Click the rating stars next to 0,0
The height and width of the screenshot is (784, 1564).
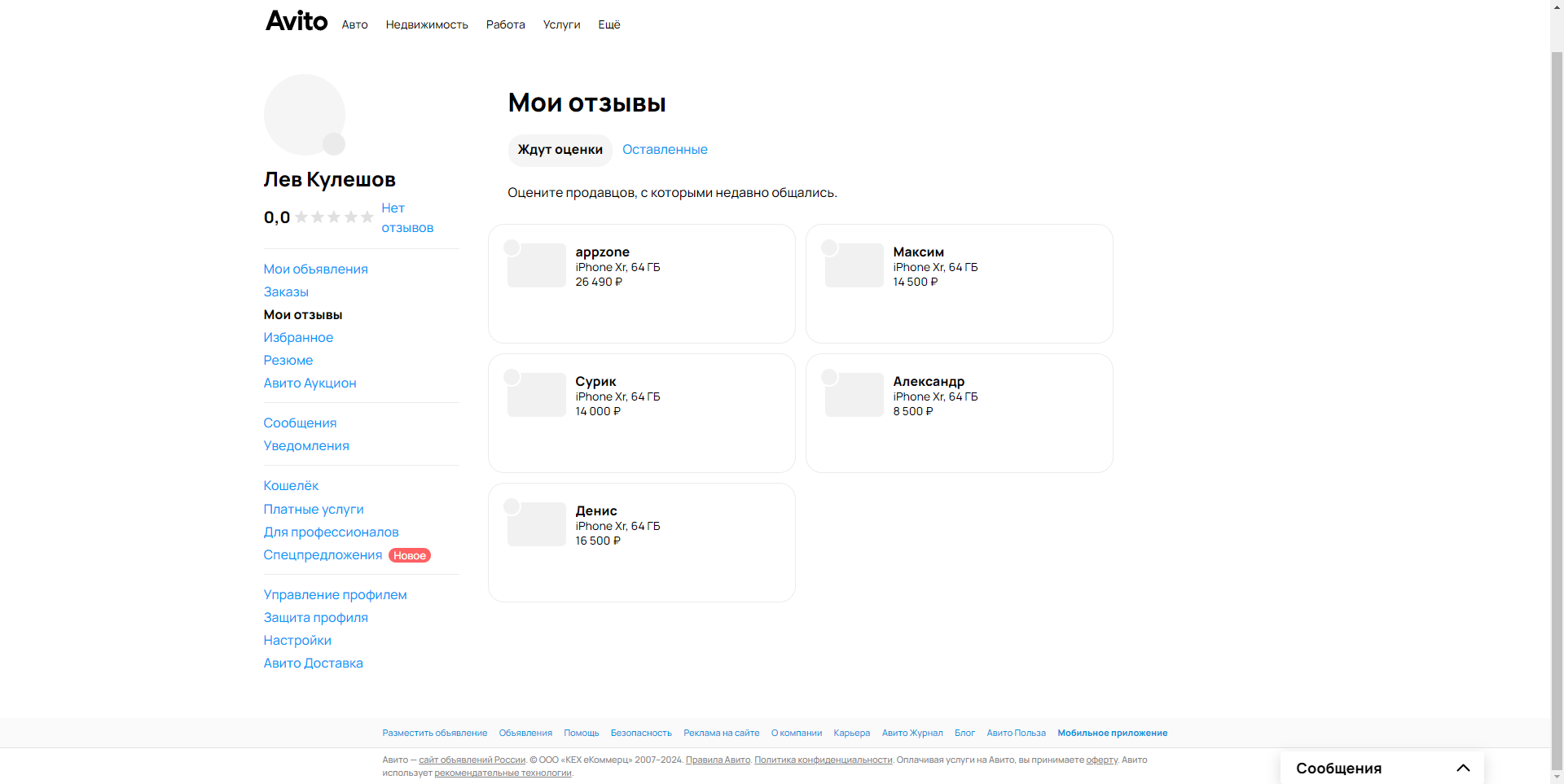point(334,217)
